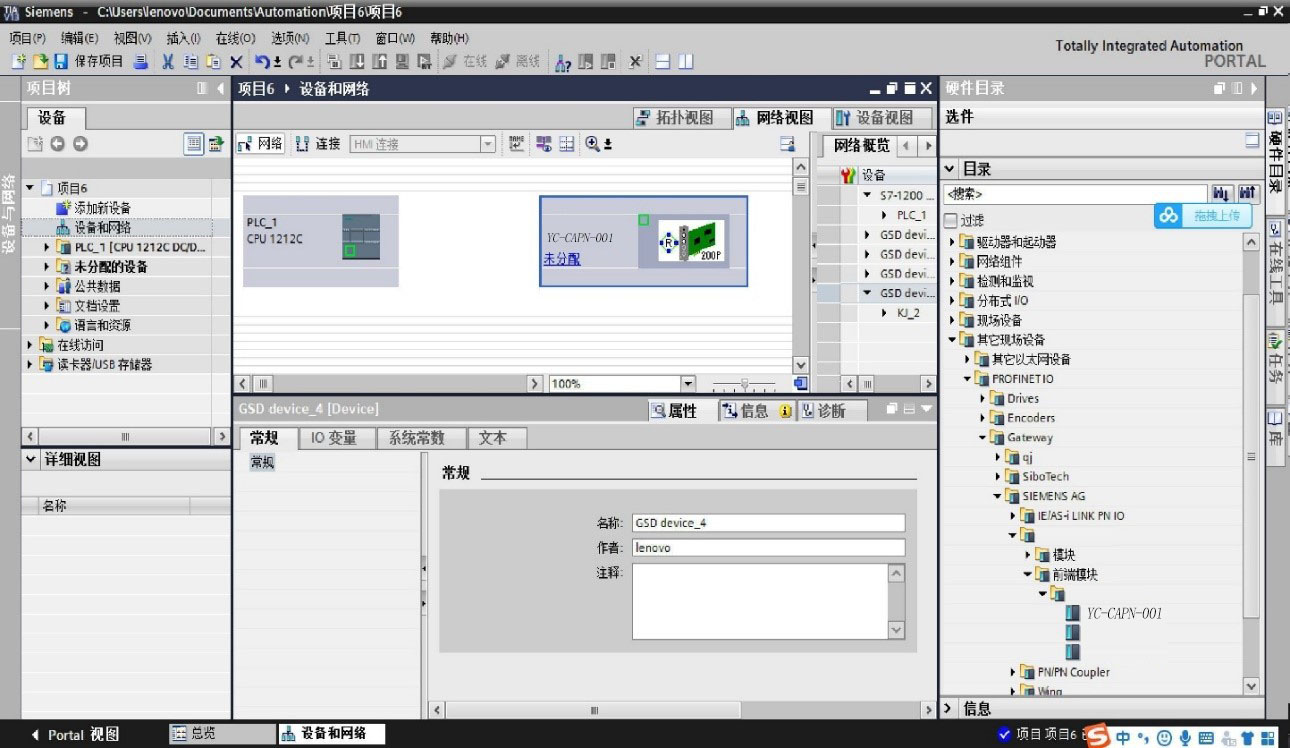Navigate forward in the project tree toolbar
Image resolution: width=1290 pixels, height=748 pixels.
80,144
